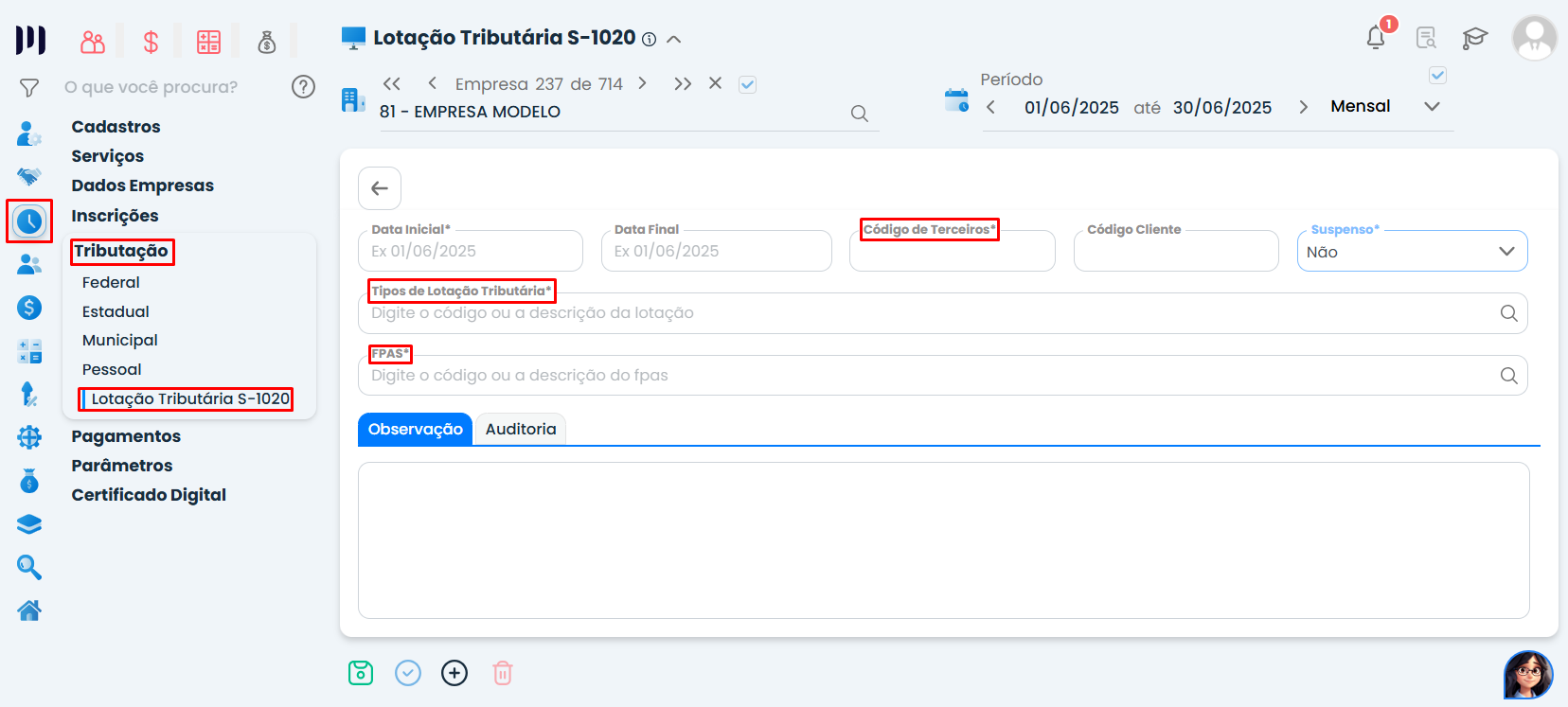Select Federal under Tributação

pos(111,282)
